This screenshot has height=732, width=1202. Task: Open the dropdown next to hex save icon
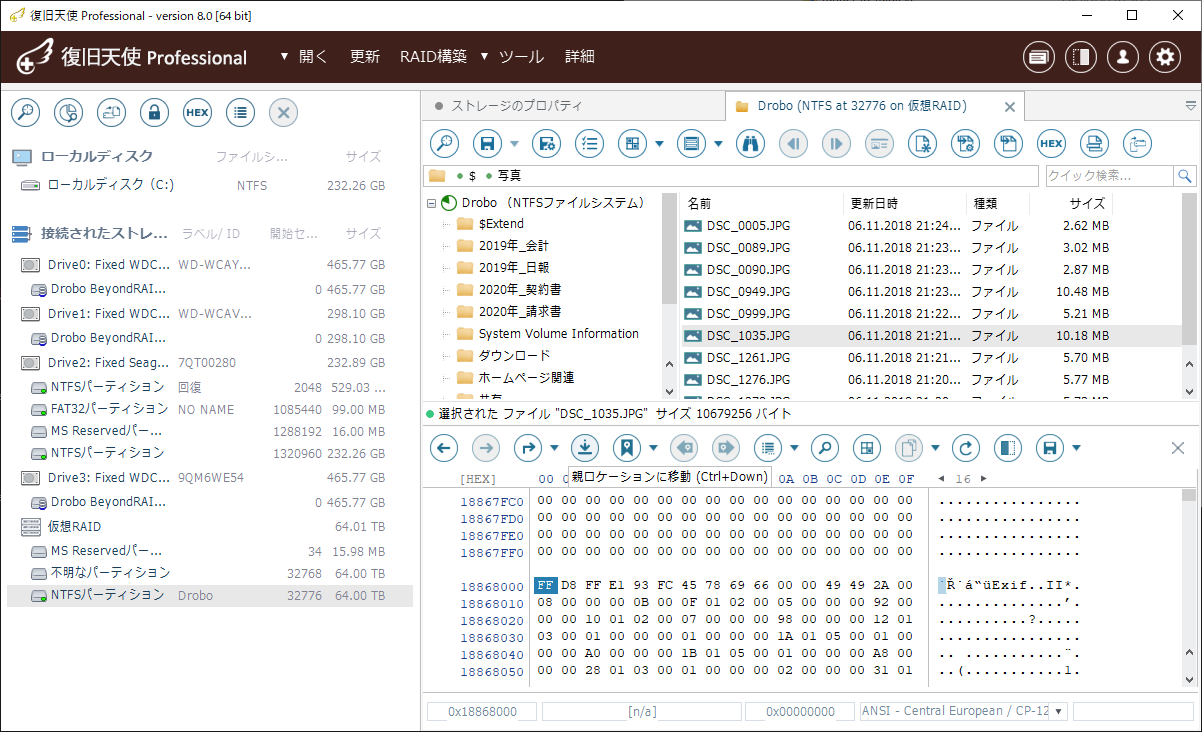tap(1078, 447)
